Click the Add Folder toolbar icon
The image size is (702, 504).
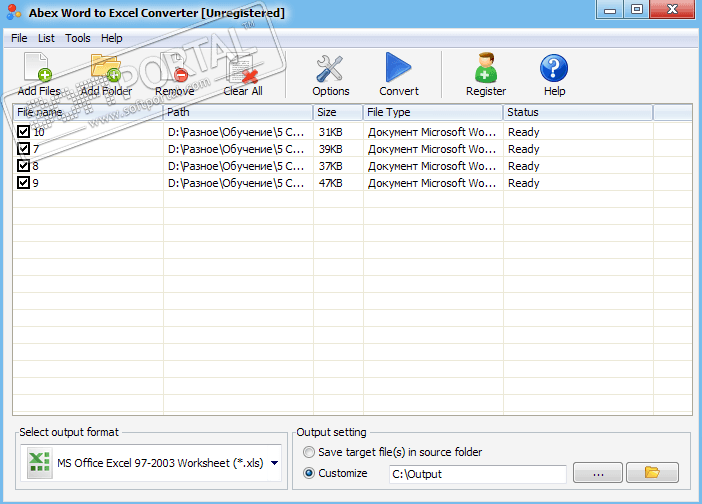pos(106,67)
